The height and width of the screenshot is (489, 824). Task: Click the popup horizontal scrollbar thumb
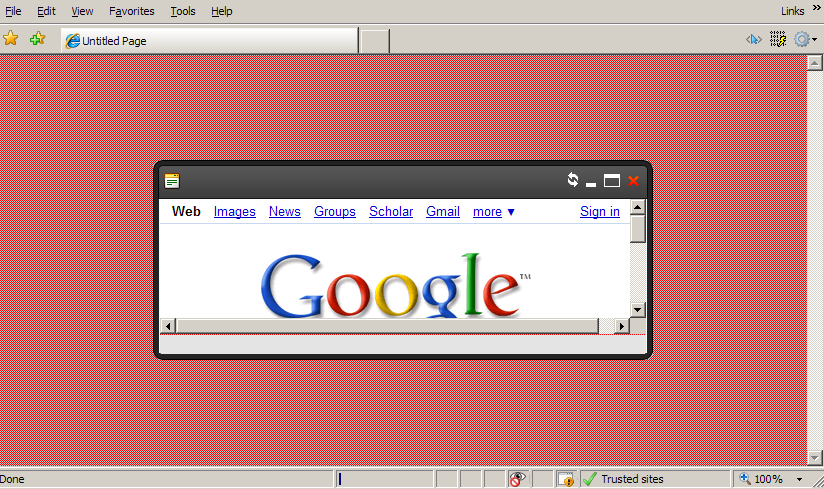click(387, 326)
